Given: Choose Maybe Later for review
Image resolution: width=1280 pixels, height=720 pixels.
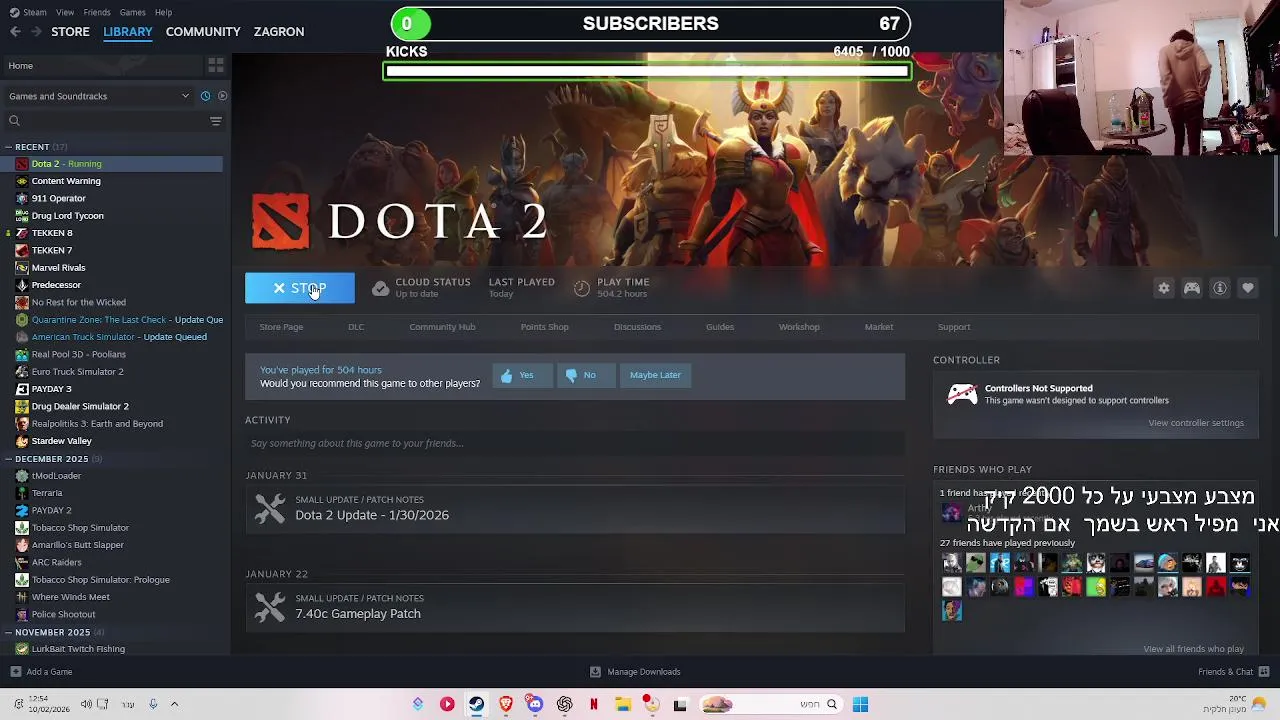Looking at the screenshot, I should tap(655, 375).
